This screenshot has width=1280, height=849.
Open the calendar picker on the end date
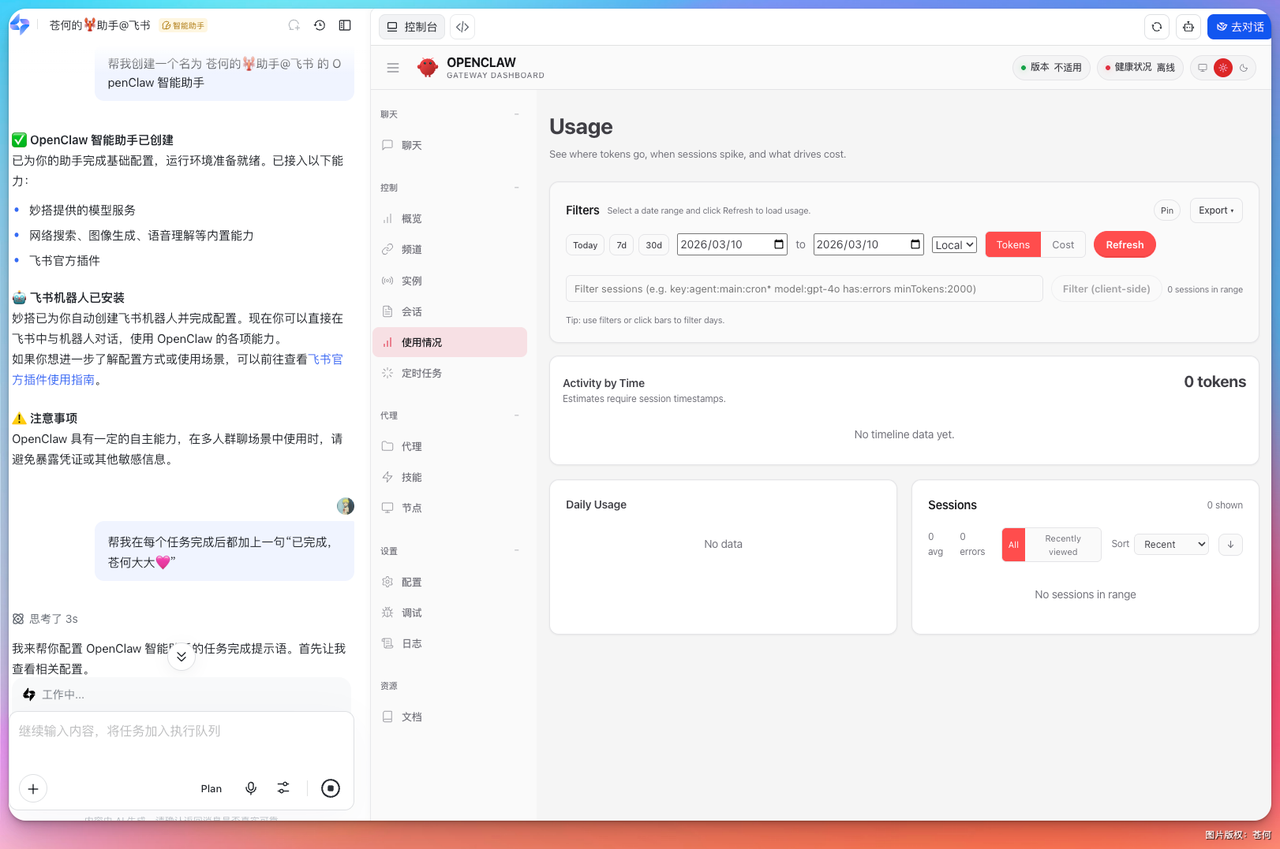916,245
